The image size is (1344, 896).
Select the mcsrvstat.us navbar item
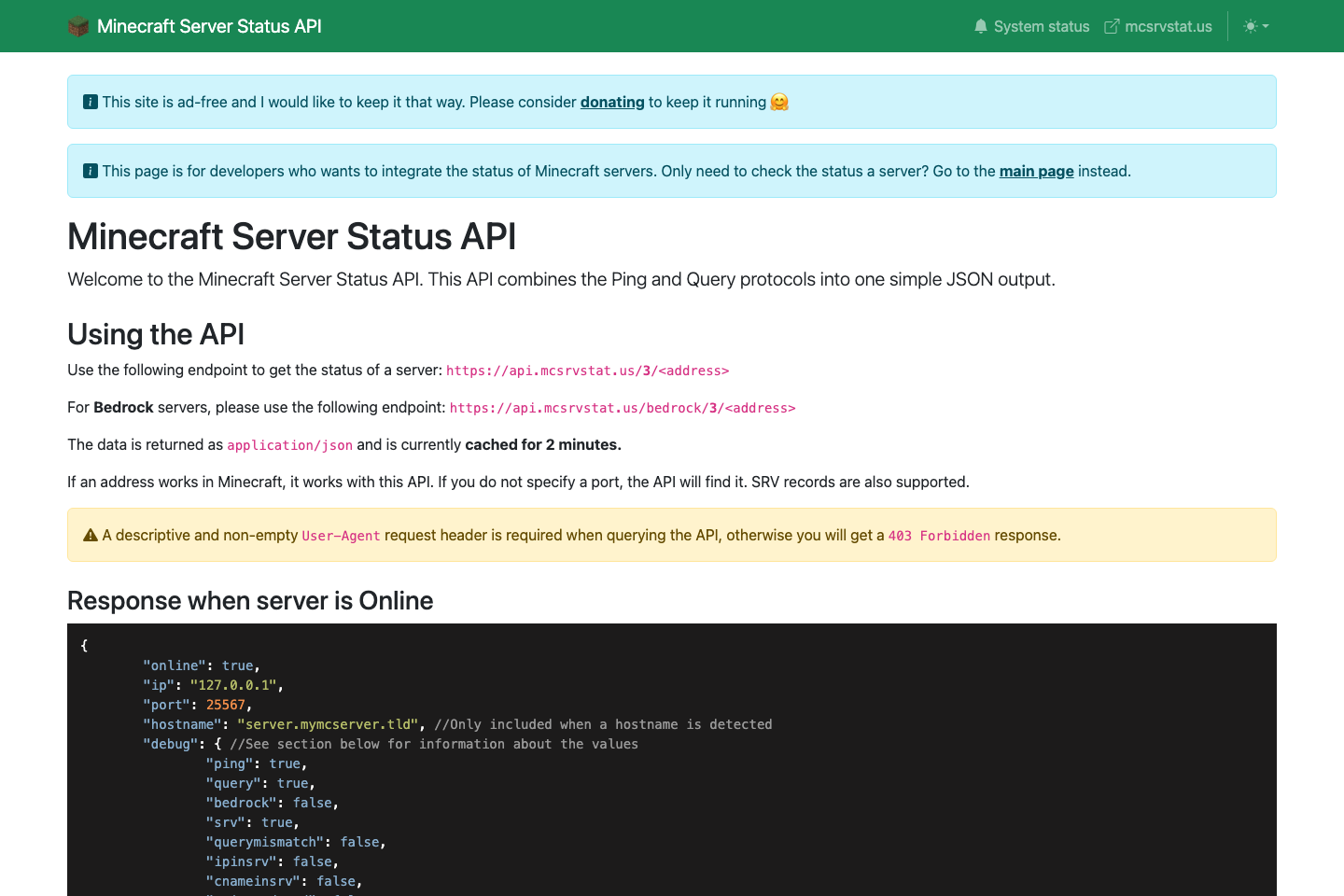(x=1167, y=26)
